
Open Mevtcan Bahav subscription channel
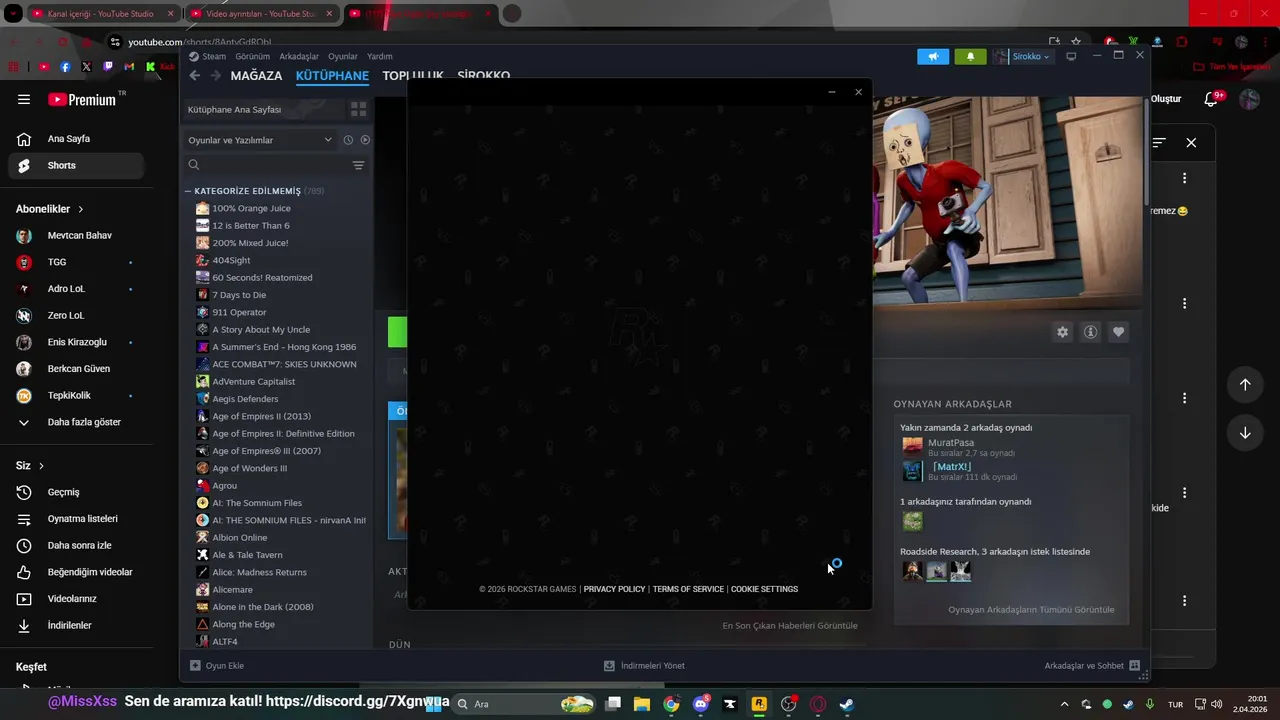coord(76,236)
